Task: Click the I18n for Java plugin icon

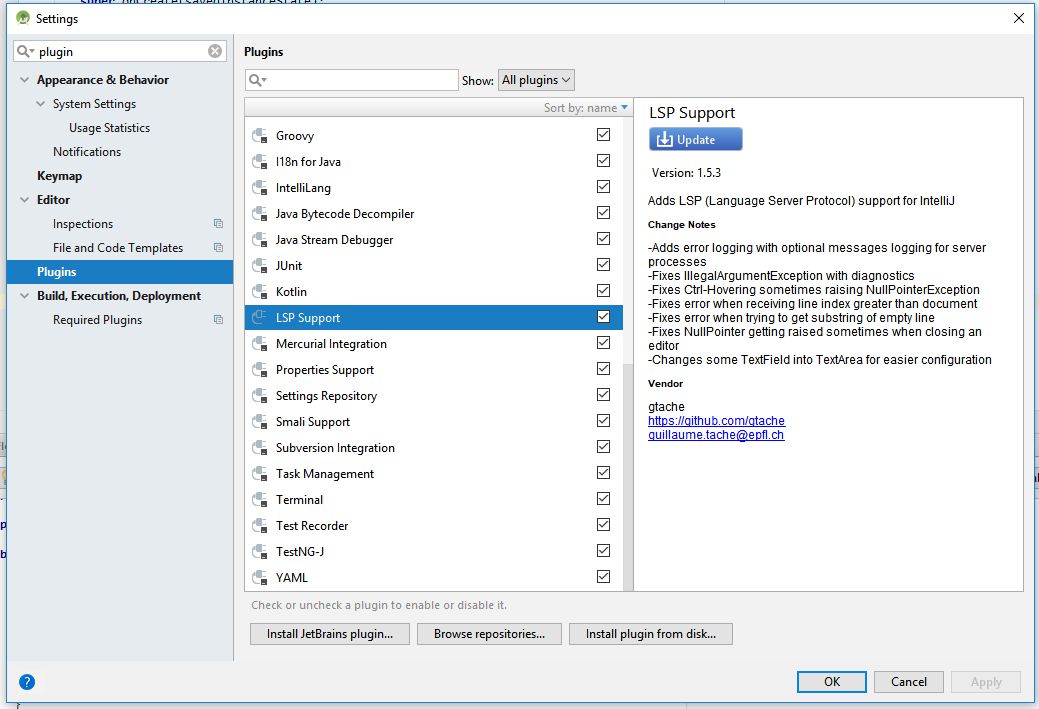Action: point(260,162)
